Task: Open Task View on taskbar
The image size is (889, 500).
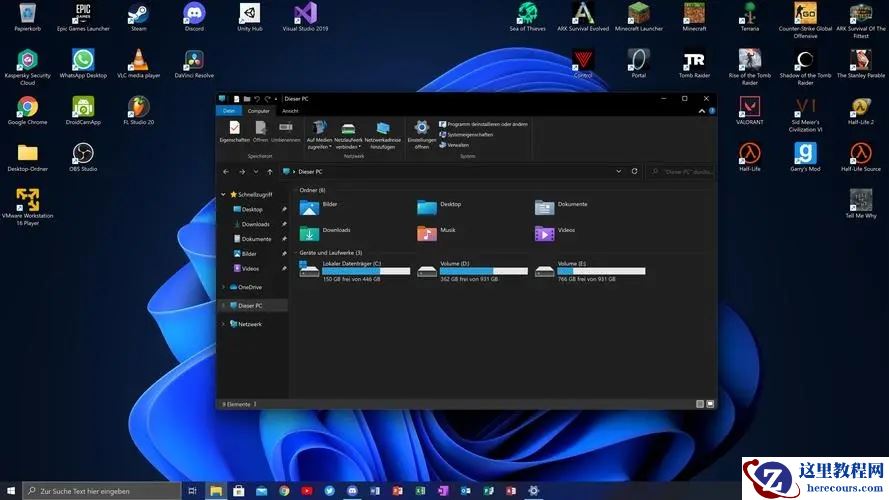Action: point(192,491)
